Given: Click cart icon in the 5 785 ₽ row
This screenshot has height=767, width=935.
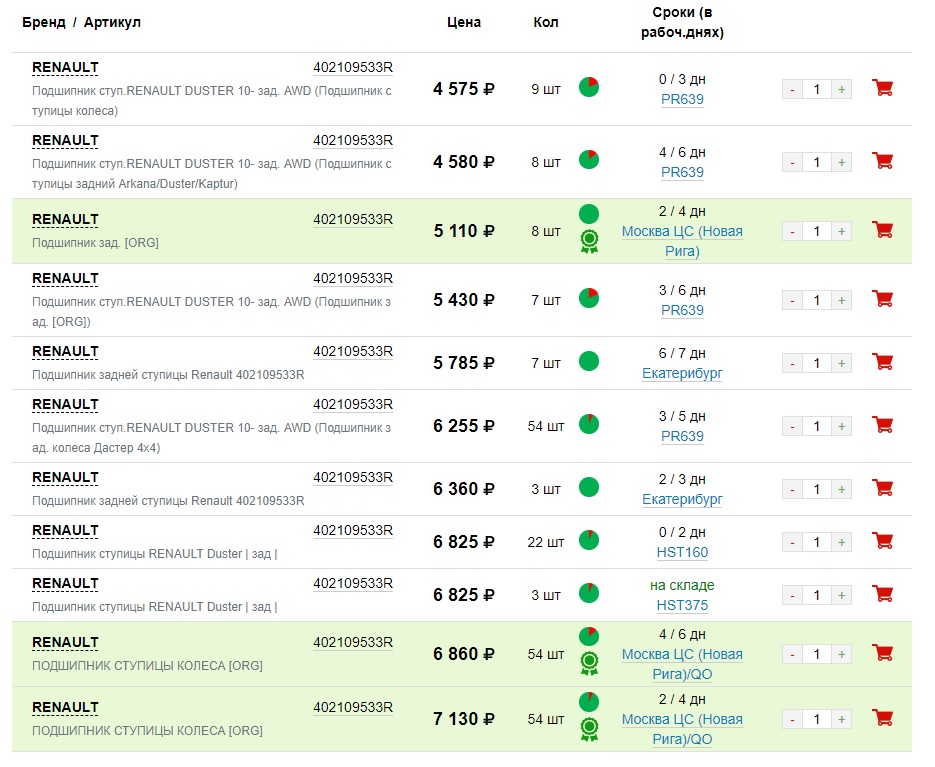Looking at the screenshot, I should coord(883,363).
